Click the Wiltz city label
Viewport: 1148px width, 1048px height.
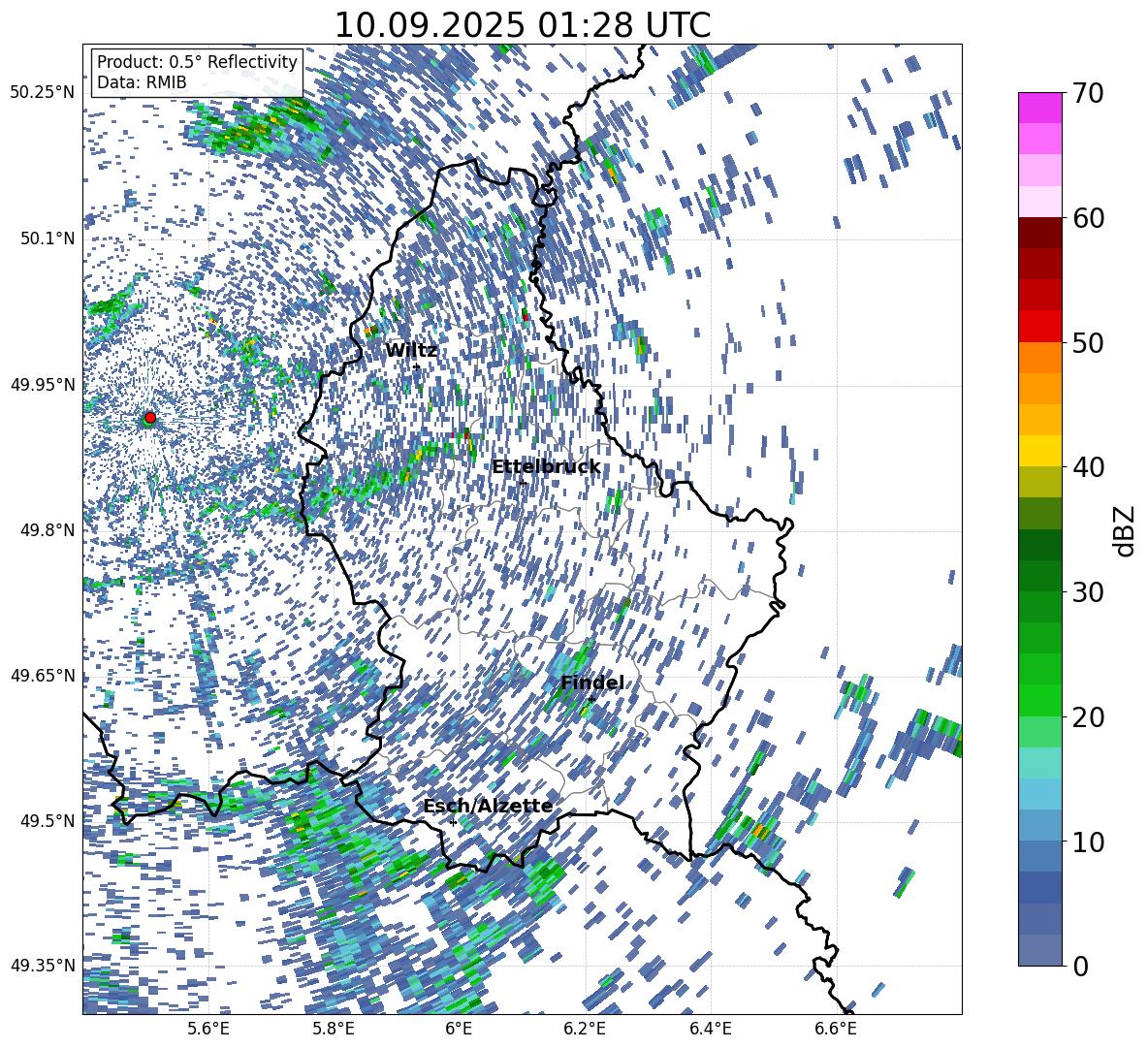[411, 351]
